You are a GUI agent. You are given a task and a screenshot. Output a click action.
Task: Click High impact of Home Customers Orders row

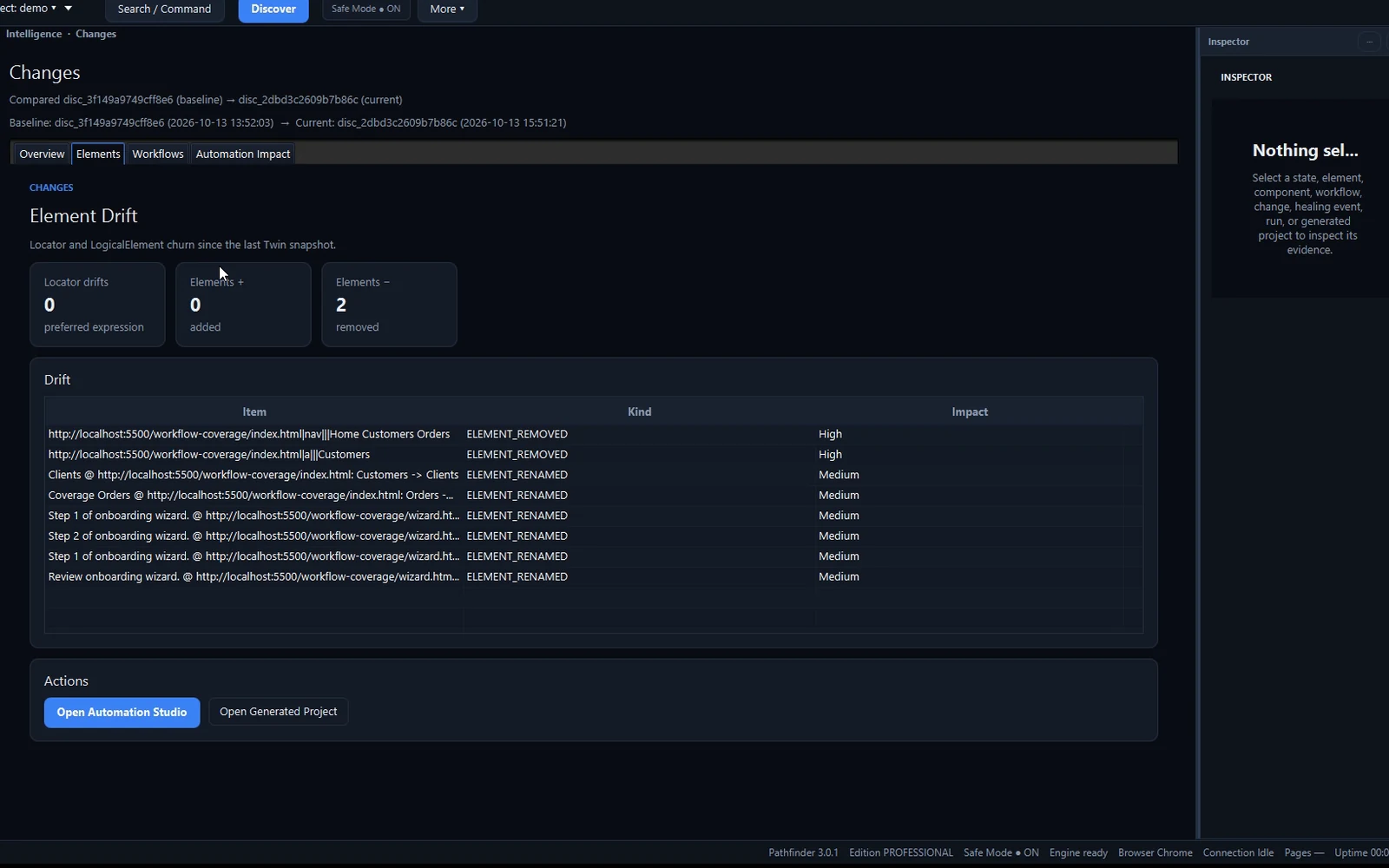coord(830,434)
